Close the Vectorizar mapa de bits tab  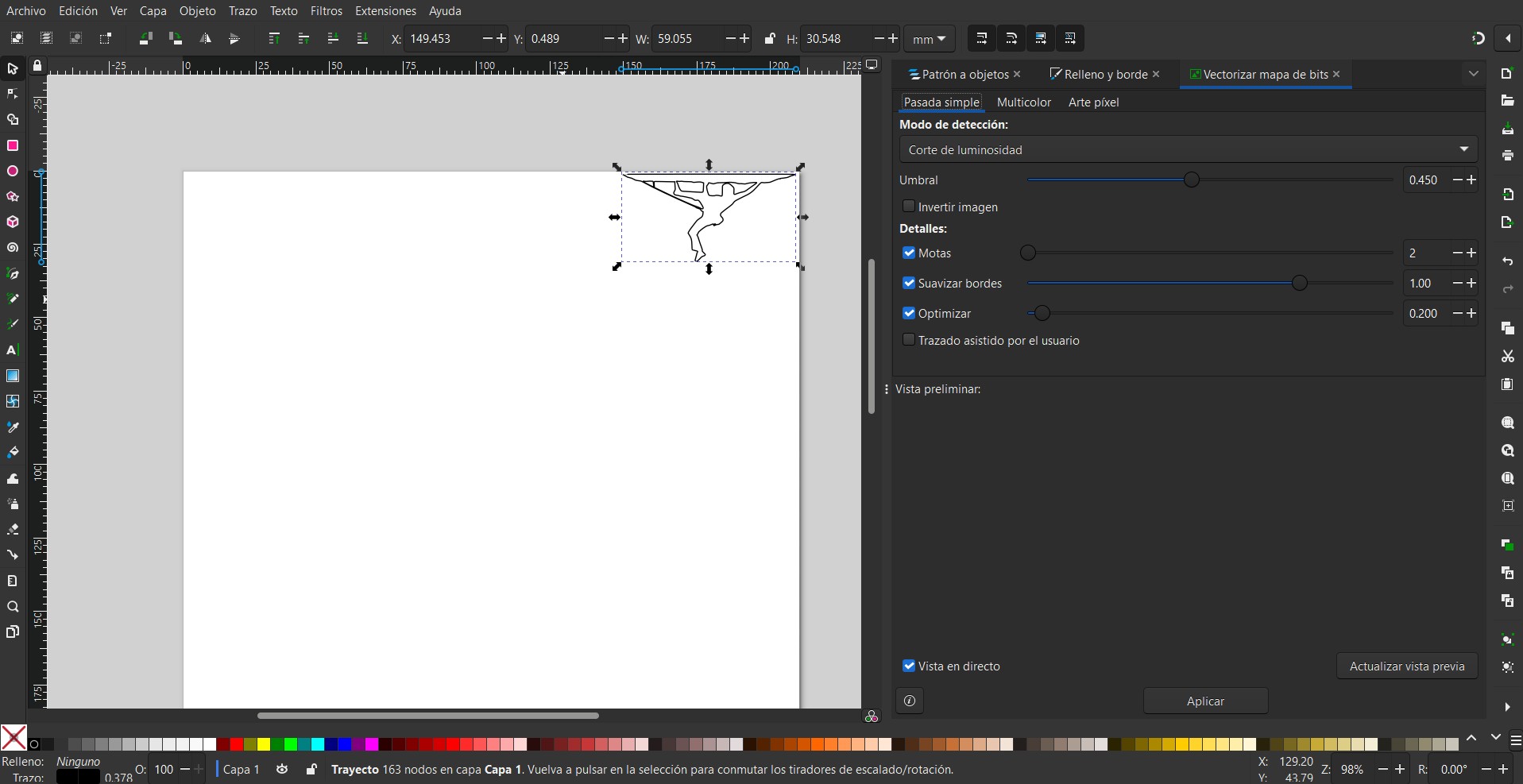[1336, 74]
